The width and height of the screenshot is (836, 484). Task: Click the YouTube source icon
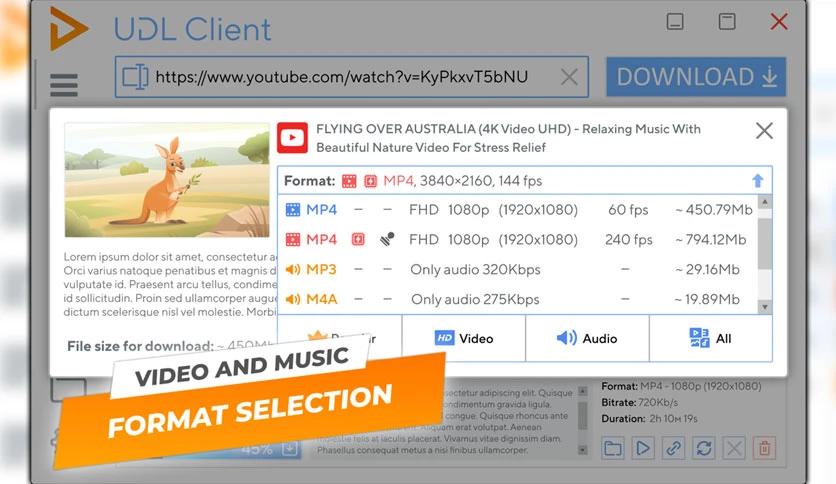292,138
